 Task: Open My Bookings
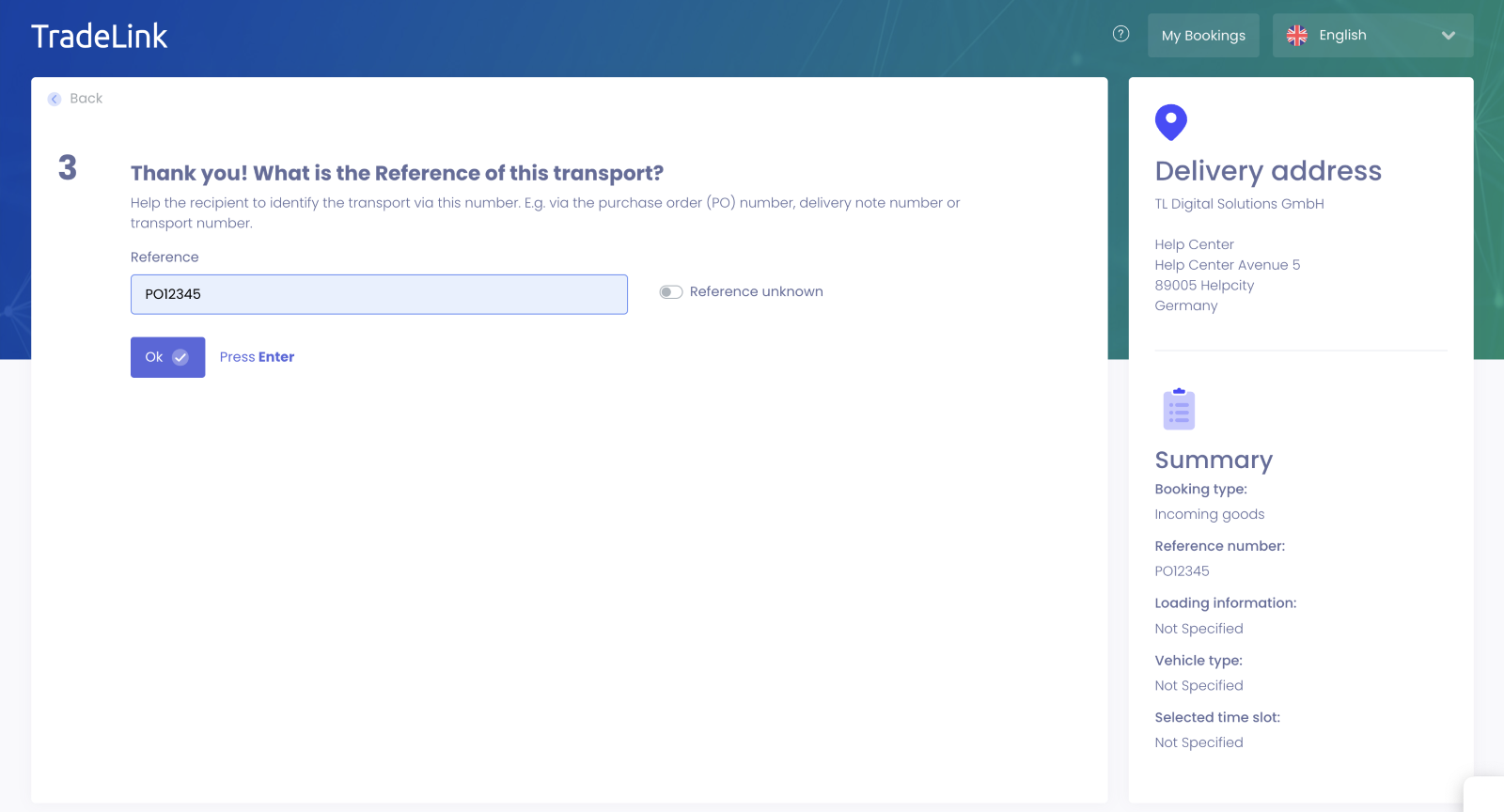point(1203,36)
